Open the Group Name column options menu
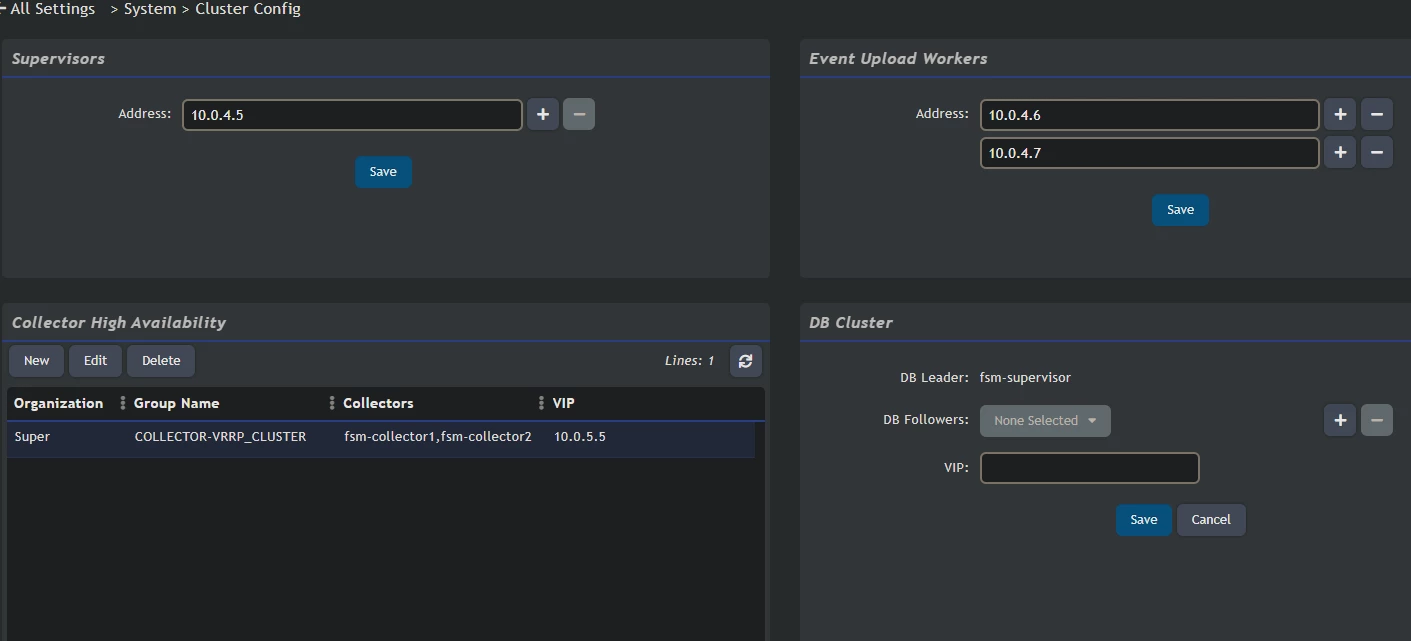Screen dimensions: 1411x641 click(x=124, y=403)
